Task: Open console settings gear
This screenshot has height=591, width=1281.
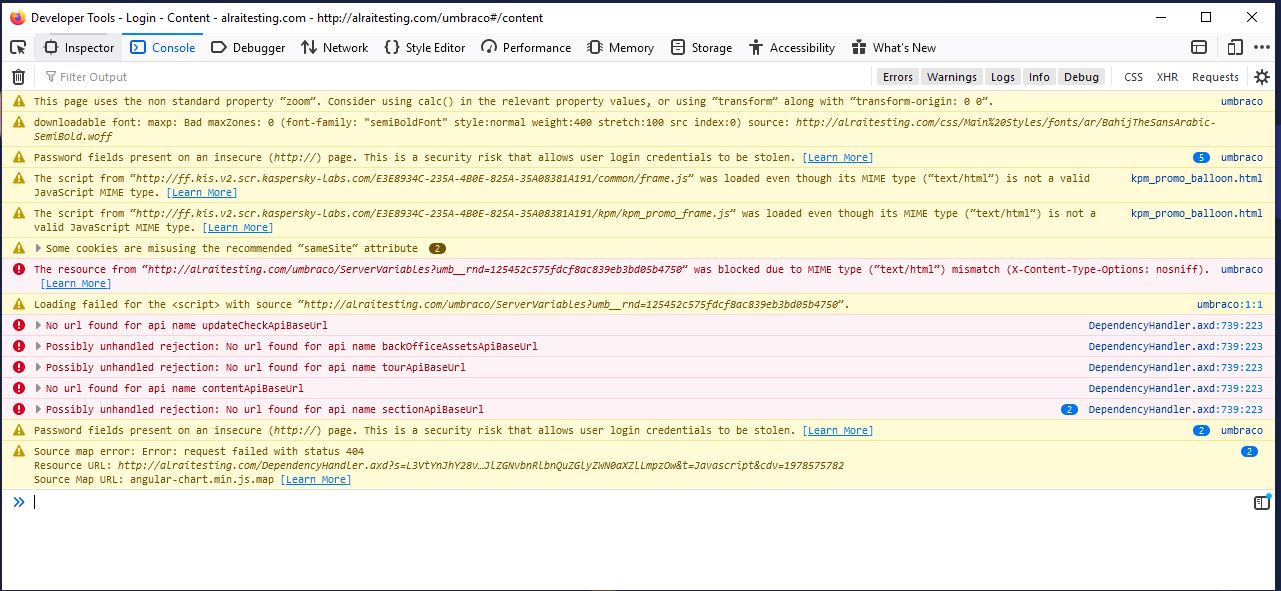Action: (x=1262, y=77)
